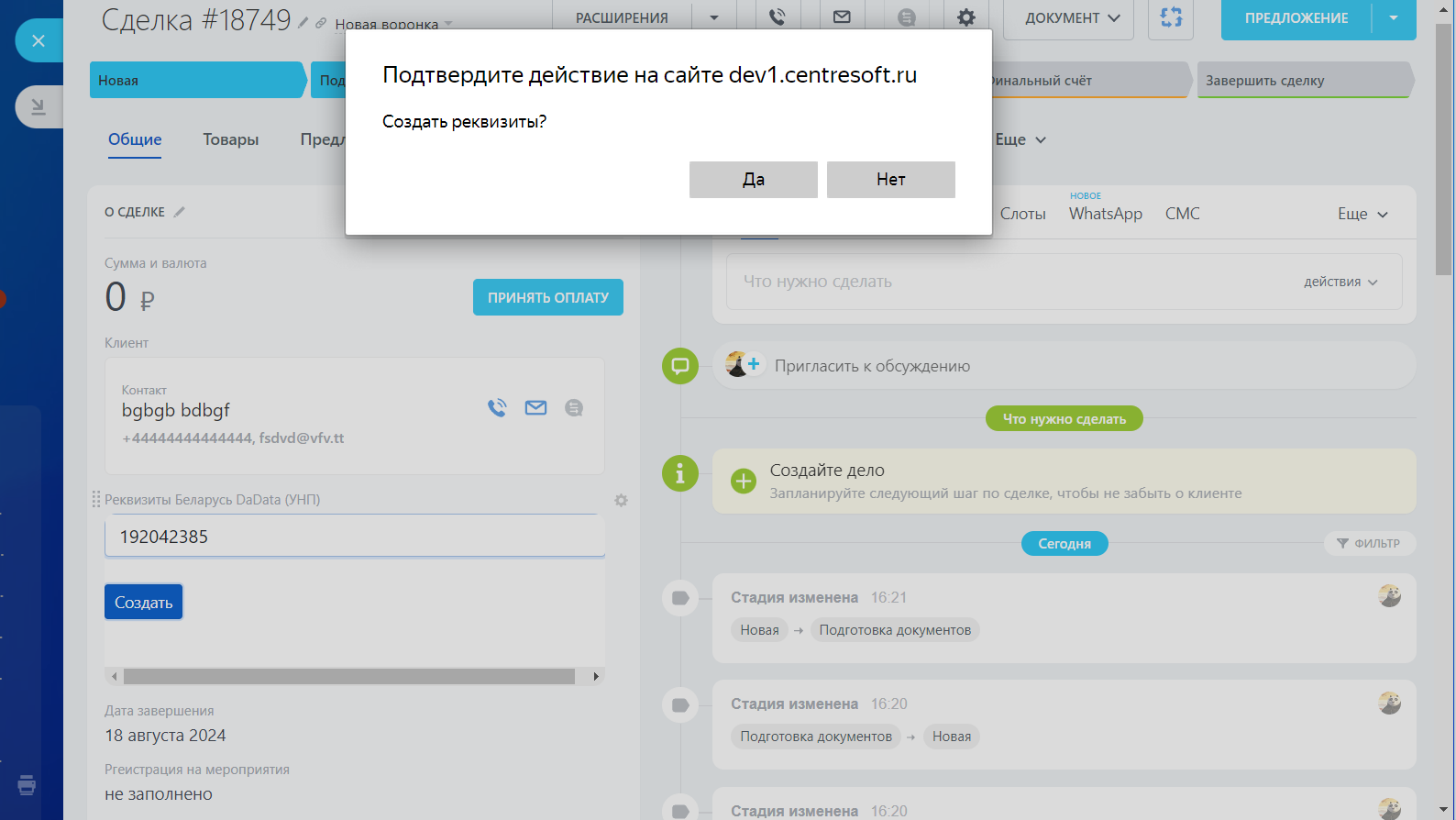Call the contact bgbgb bdbgf via phone icon
1456x820 pixels.
(x=497, y=408)
